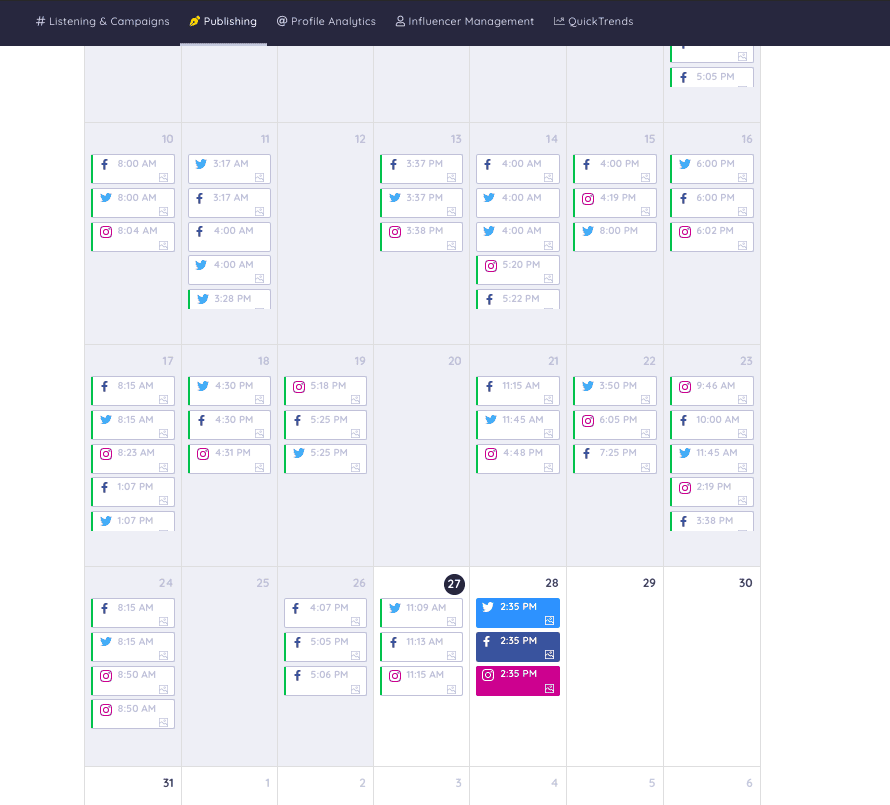Open Instagram post at 6:02 PM on the 16th
This screenshot has height=805, width=890.
pyautogui.click(x=712, y=237)
